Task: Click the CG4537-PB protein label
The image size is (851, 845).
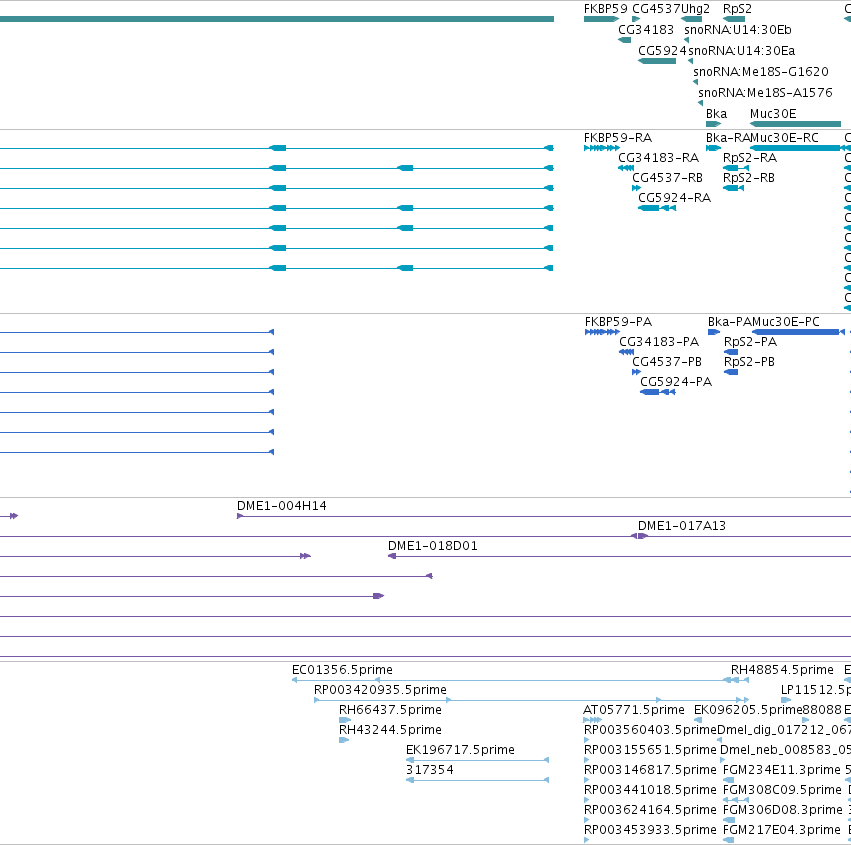Action: 667,362
